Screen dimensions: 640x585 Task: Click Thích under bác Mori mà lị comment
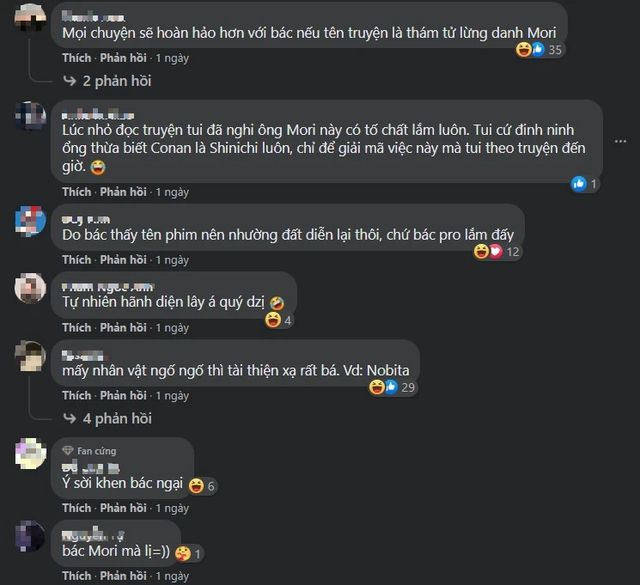77,576
